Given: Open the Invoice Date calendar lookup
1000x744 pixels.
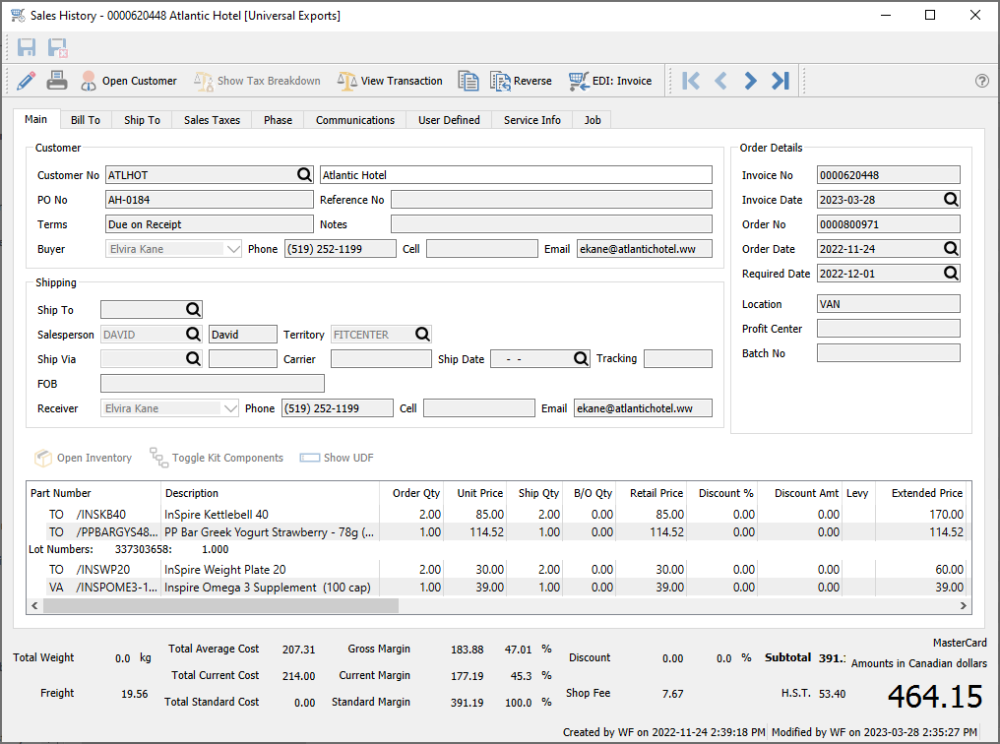Looking at the screenshot, I should tap(949, 199).
